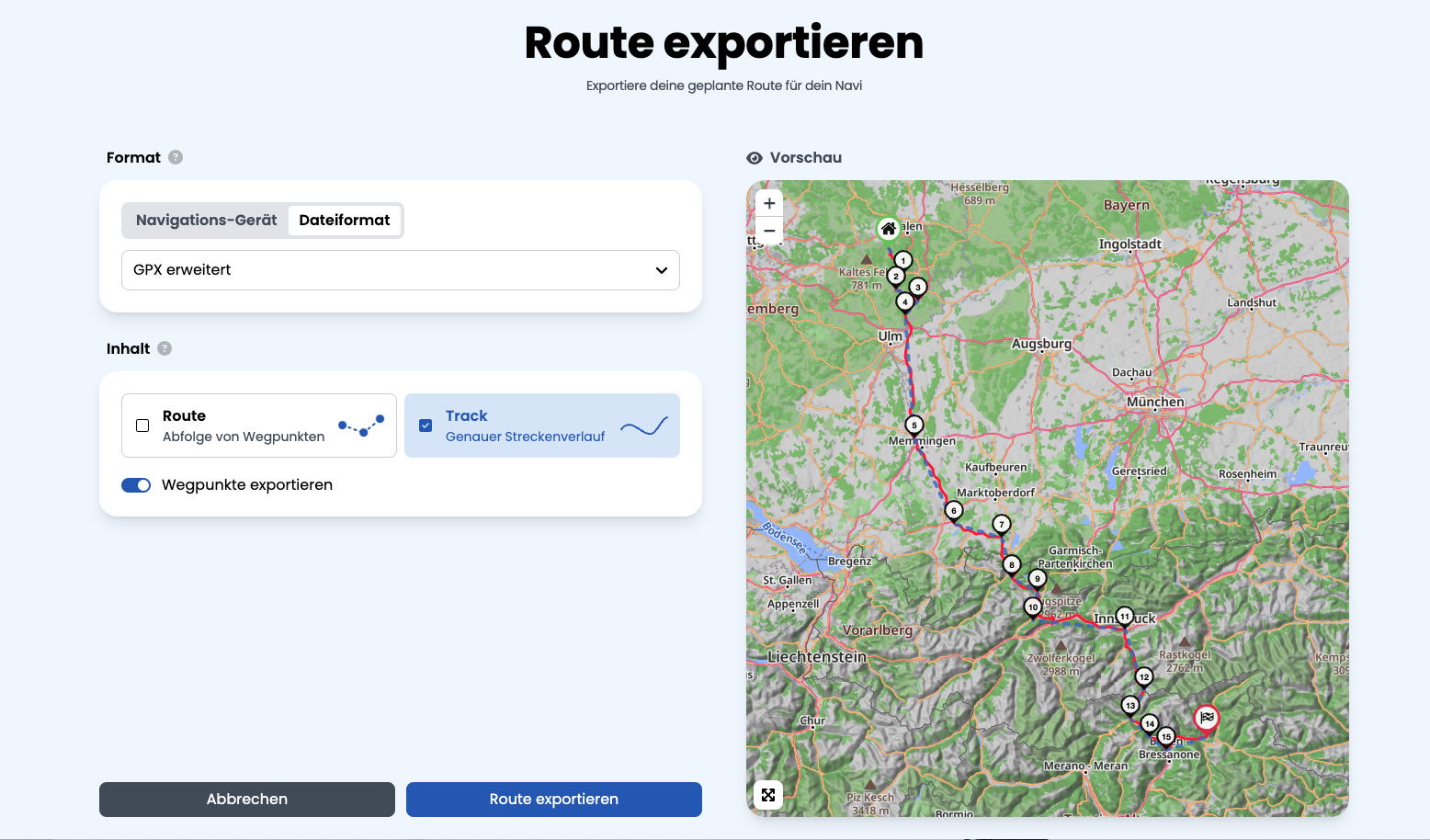The height and width of the screenshot is (840, 1430).
Task: Click the Augsburg label on map
Action: (x=1041, y=344)
